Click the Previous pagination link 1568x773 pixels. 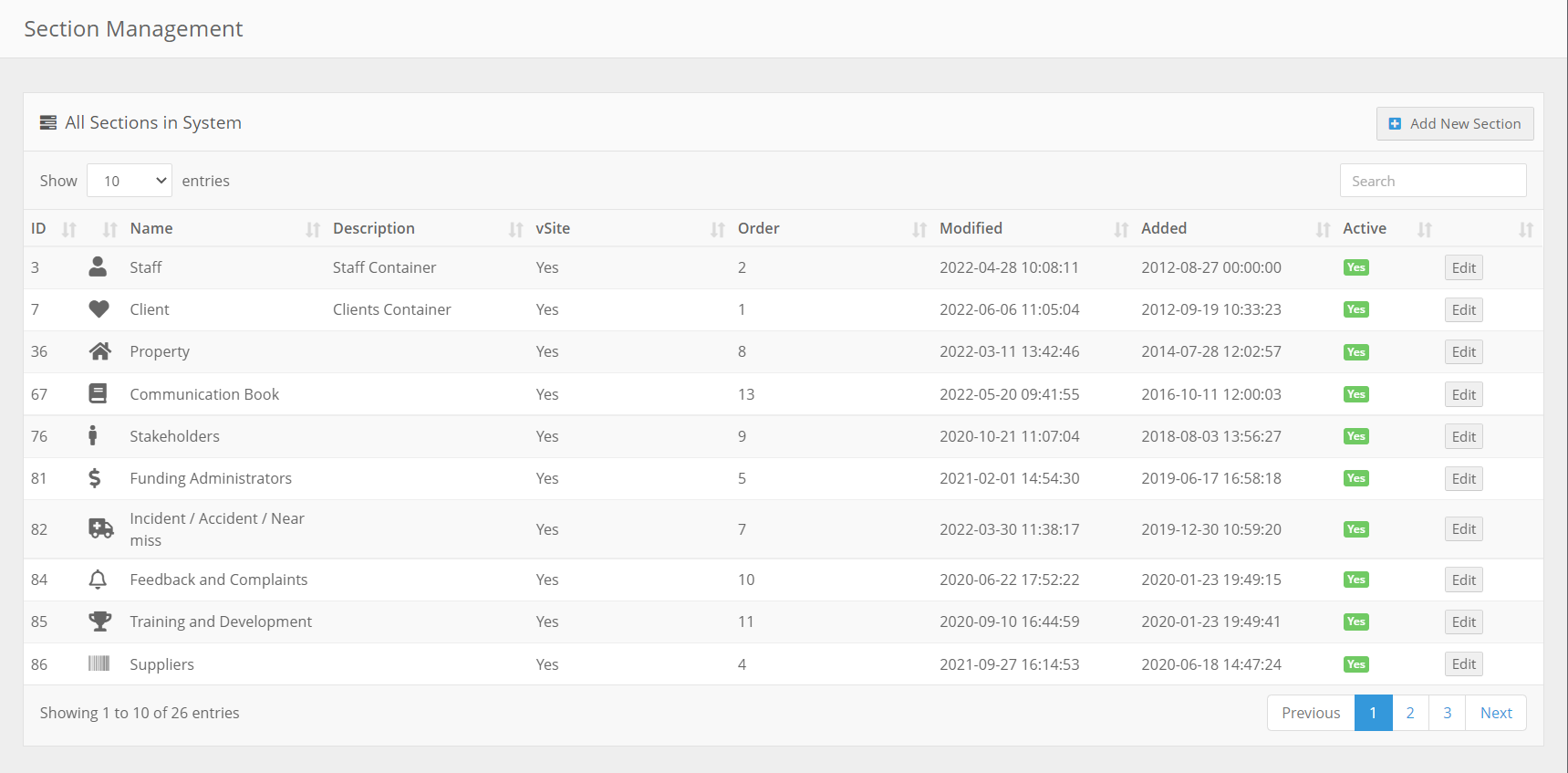click(1311, 713)
